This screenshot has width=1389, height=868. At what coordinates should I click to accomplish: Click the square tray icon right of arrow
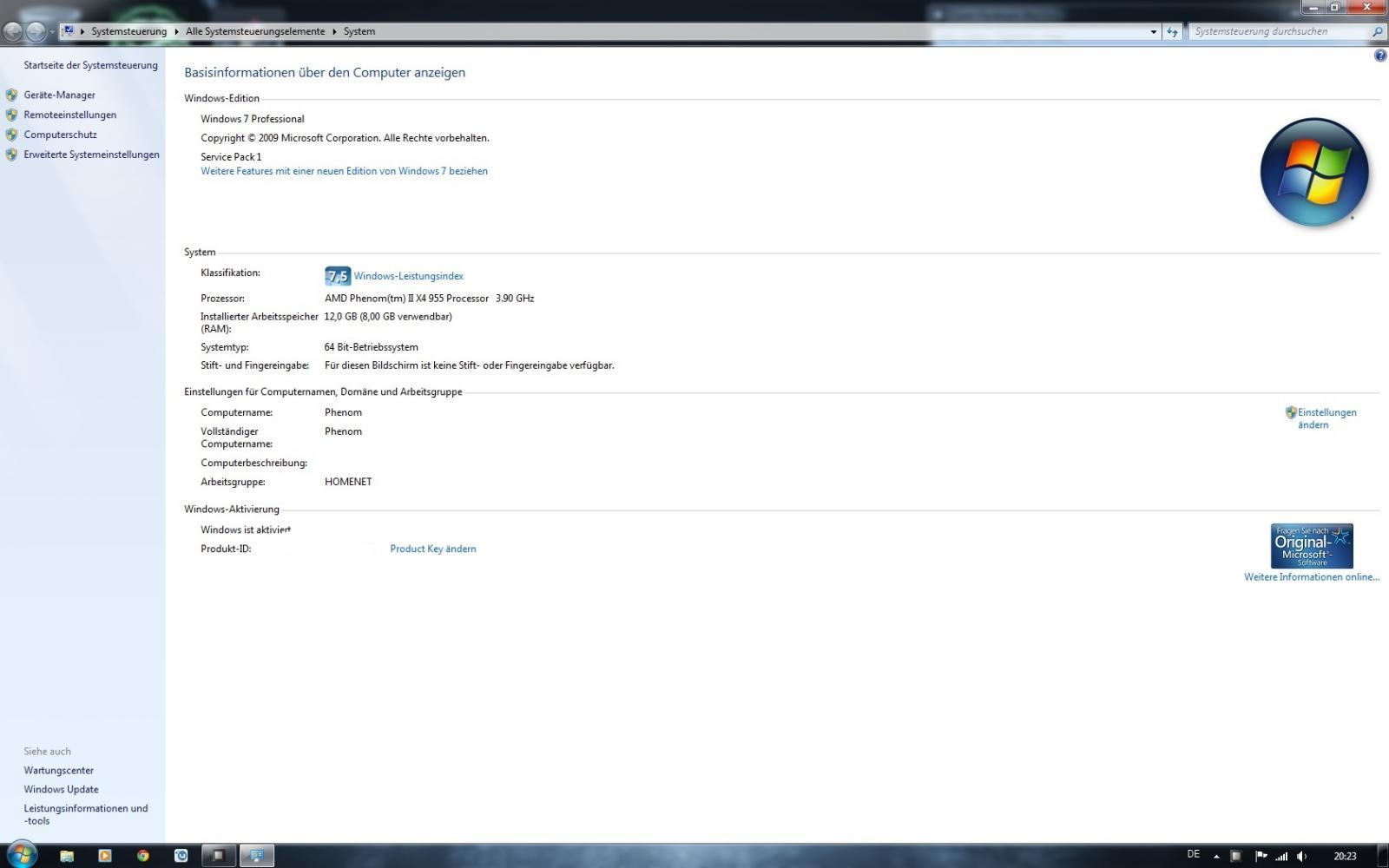click(1236, 857)
